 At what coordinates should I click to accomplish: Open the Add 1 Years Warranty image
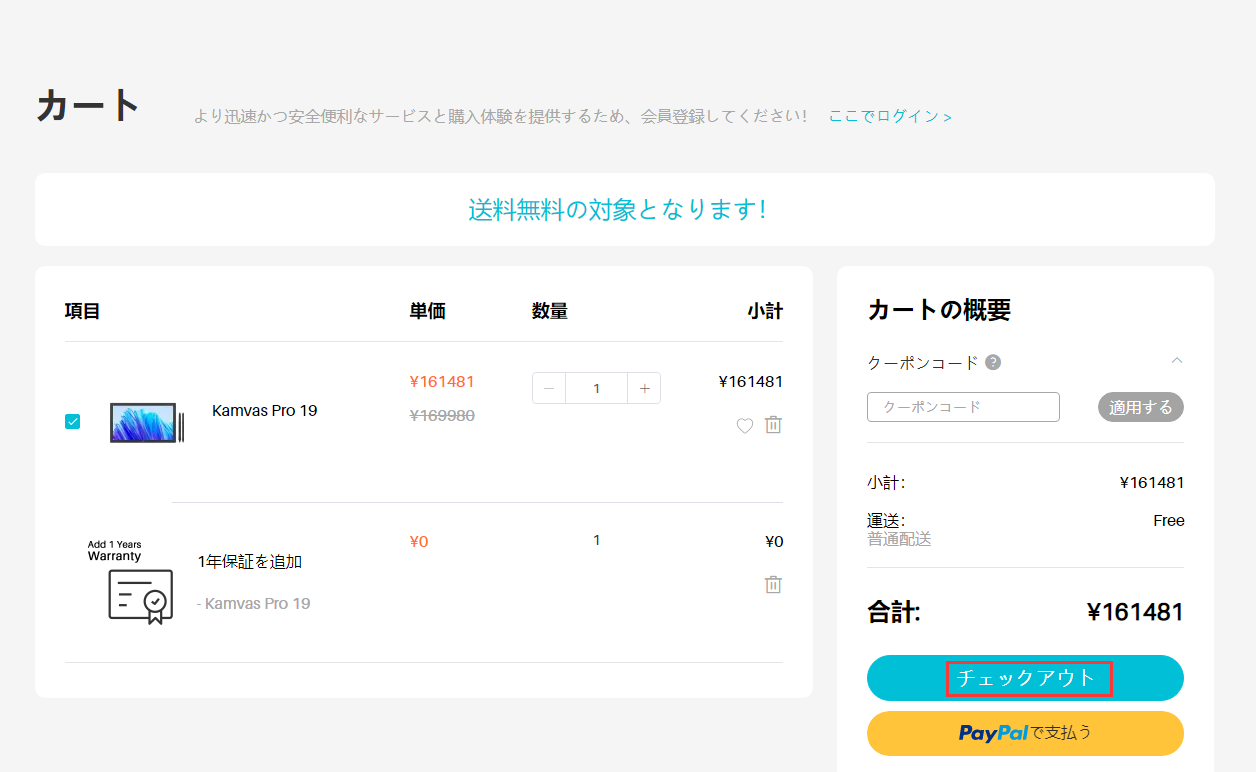[x=130, y=582]
